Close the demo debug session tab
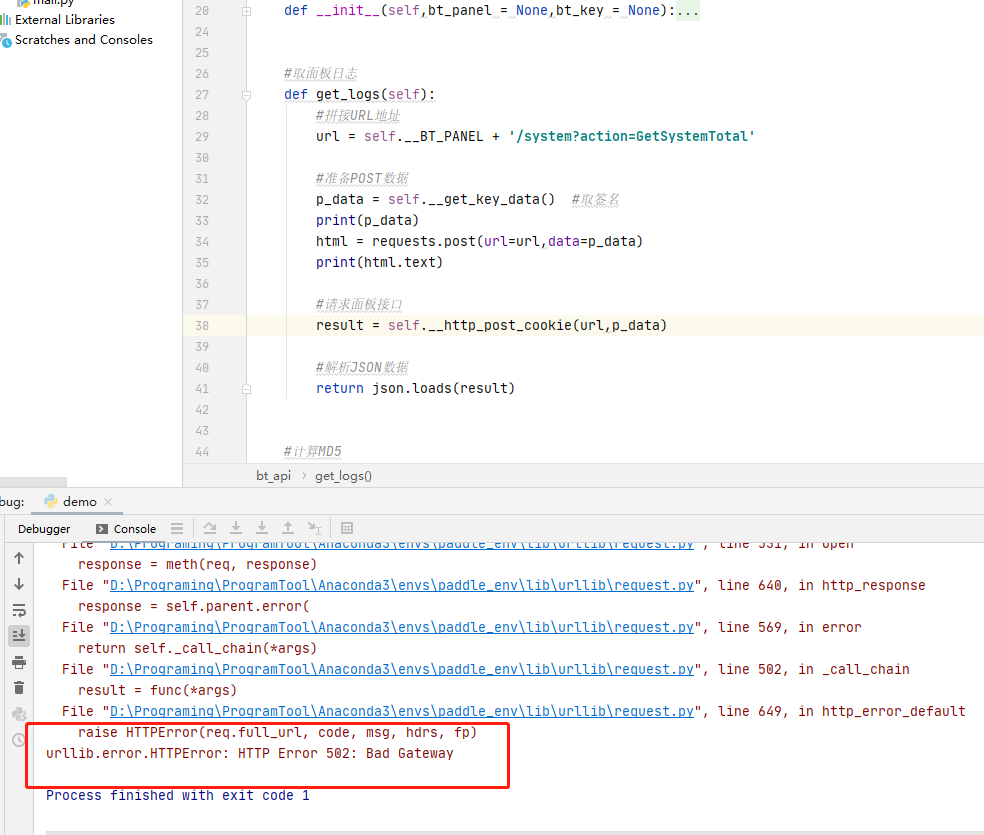This screenshot has height=835, width=984. [108, 502]
